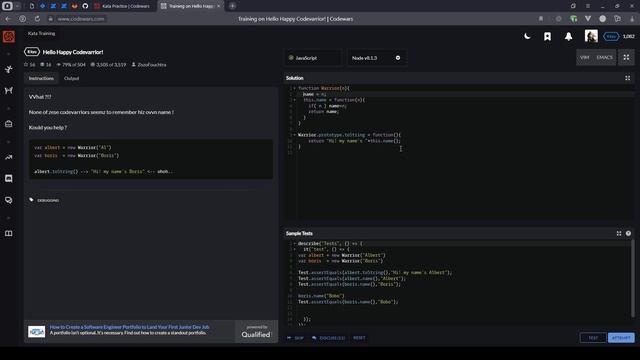Open the GitLab pinned tab

[x=74, y=6]
